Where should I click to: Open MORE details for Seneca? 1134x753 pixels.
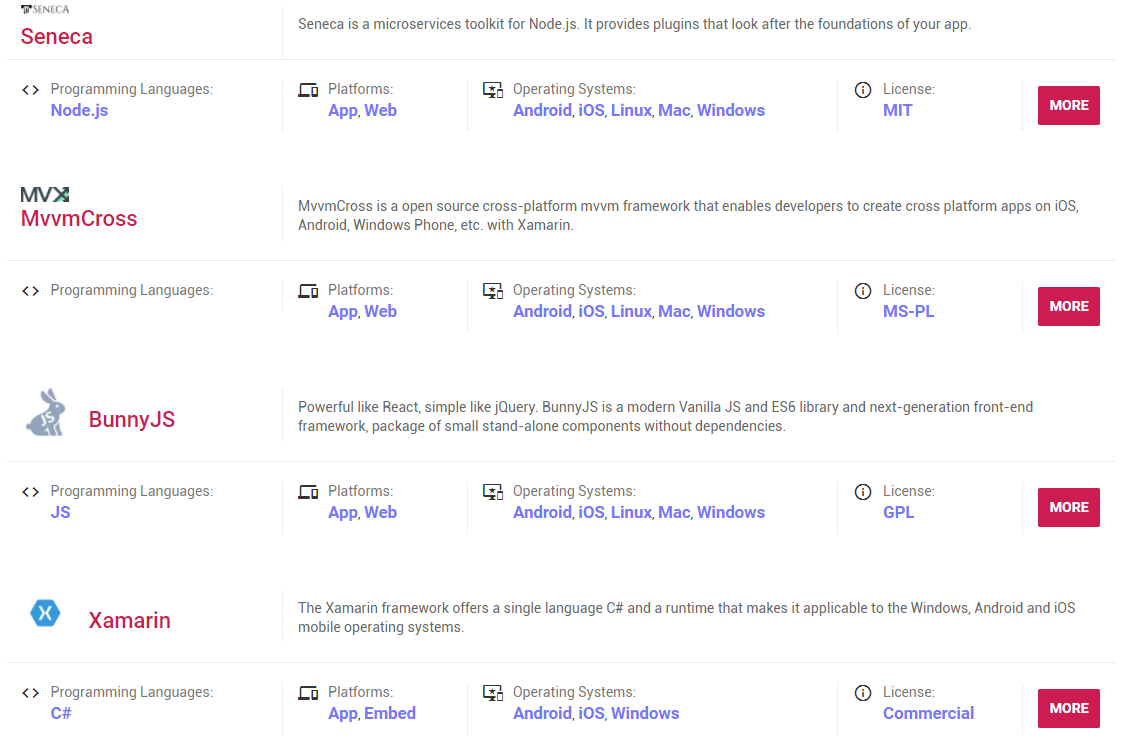point(1068,106)
